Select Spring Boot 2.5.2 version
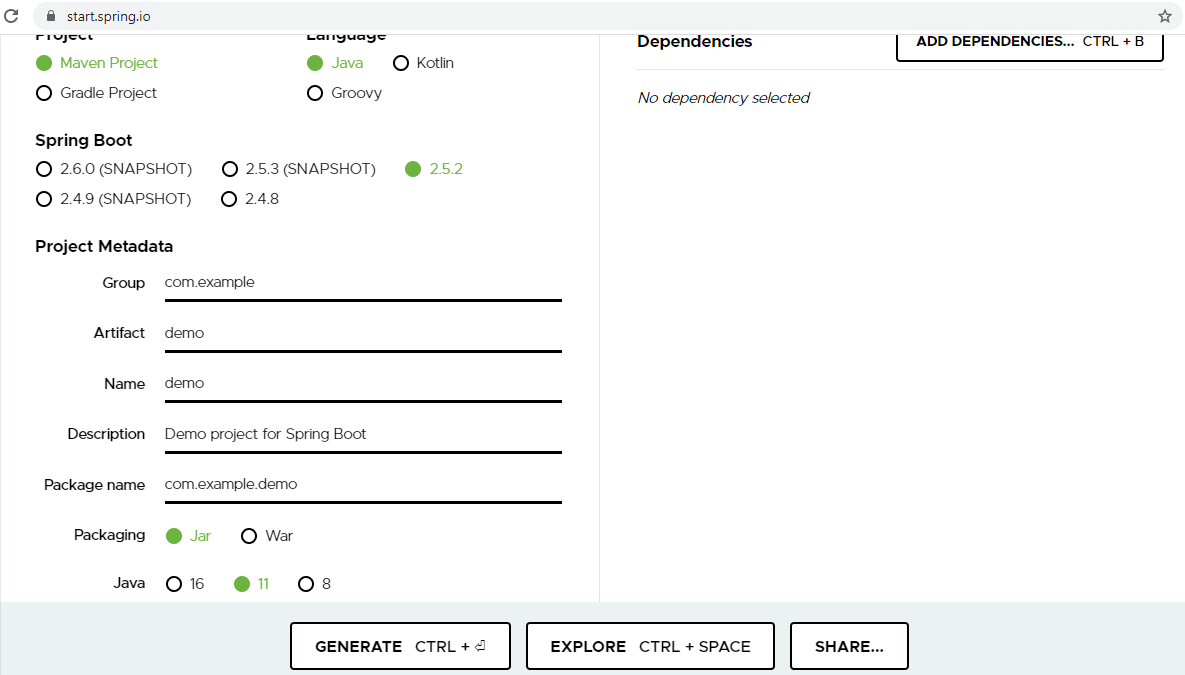This screenshot has width=1185, height=675. 434,169
